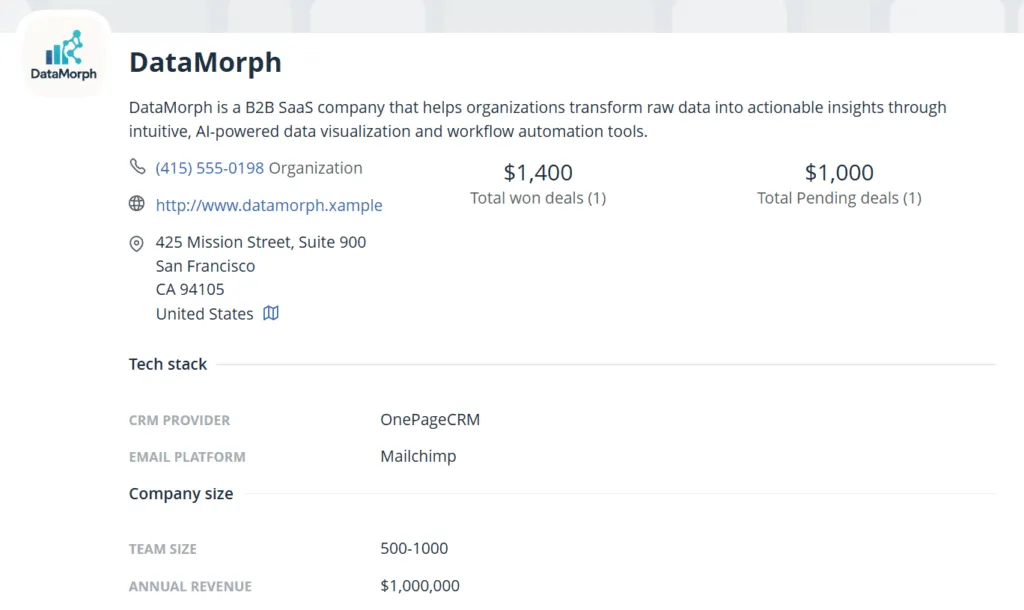1024x610 pixels.
Task: Click the Email Platform value Mailchimp
Action: (x=418, y=456)
